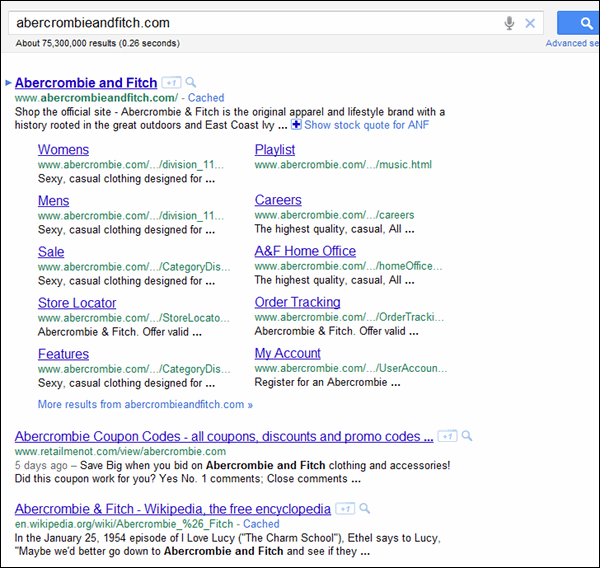This screenshot has width=600, height=568.
Task: Open Advanced search link
Action: point(572,43)
